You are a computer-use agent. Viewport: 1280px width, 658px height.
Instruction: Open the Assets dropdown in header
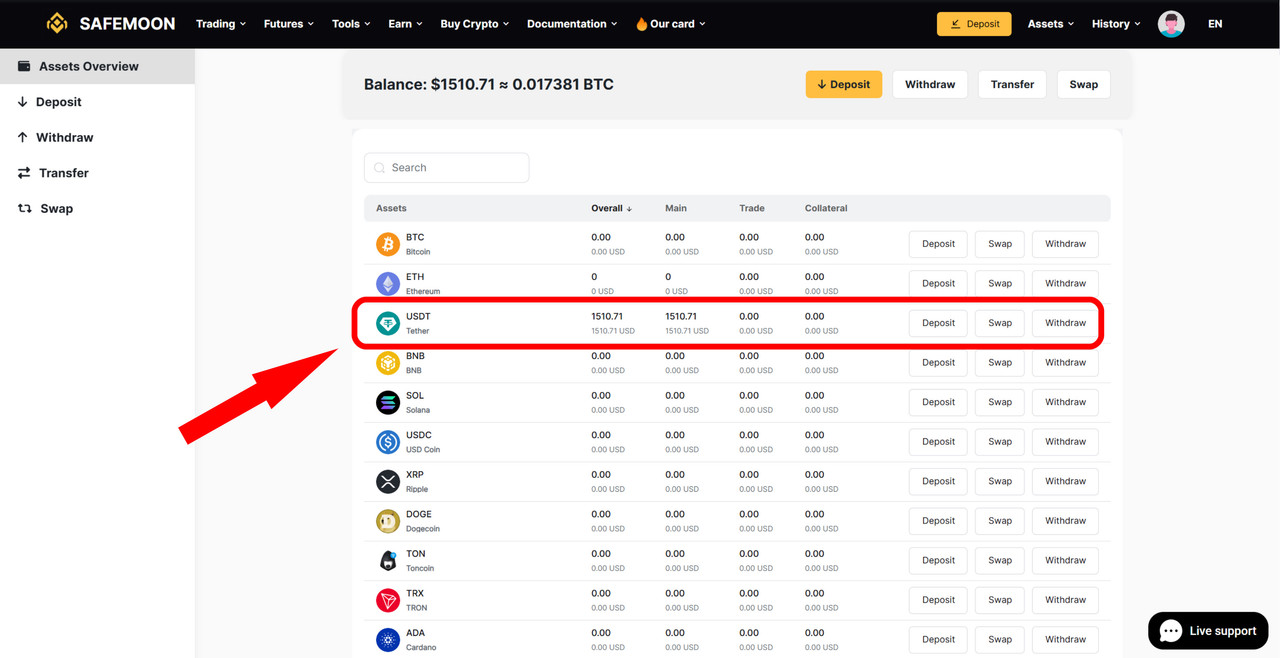[1051, 24]
